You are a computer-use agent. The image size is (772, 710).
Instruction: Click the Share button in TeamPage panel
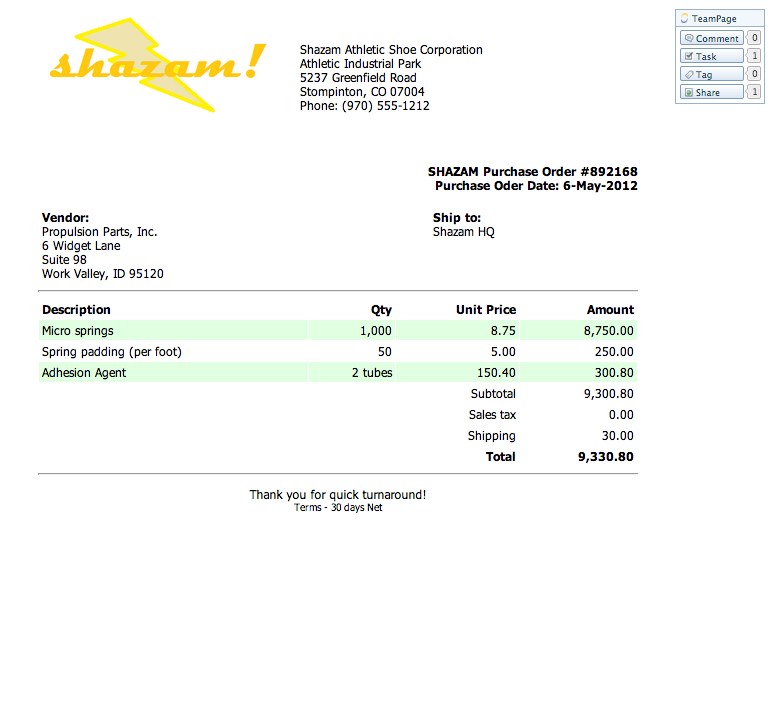pyautogui.click(x=711, y=92)
